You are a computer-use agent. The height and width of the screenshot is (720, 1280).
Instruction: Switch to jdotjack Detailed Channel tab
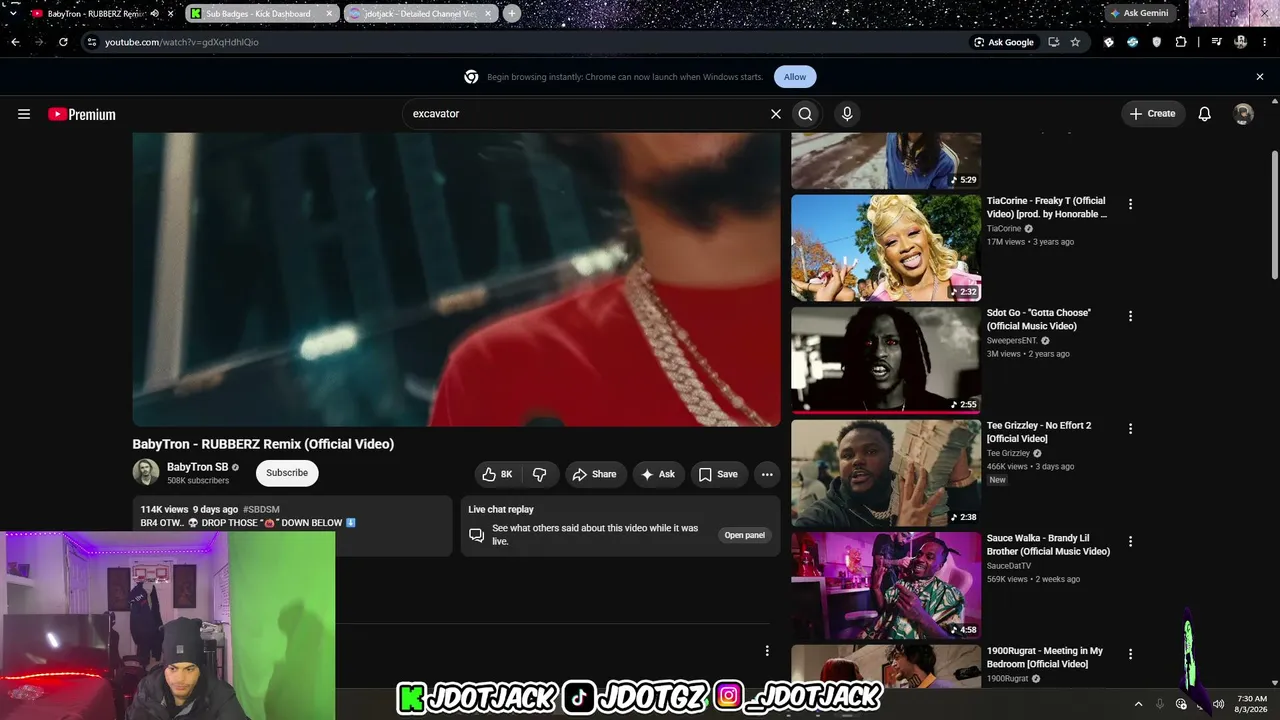(x=420, y=14)
